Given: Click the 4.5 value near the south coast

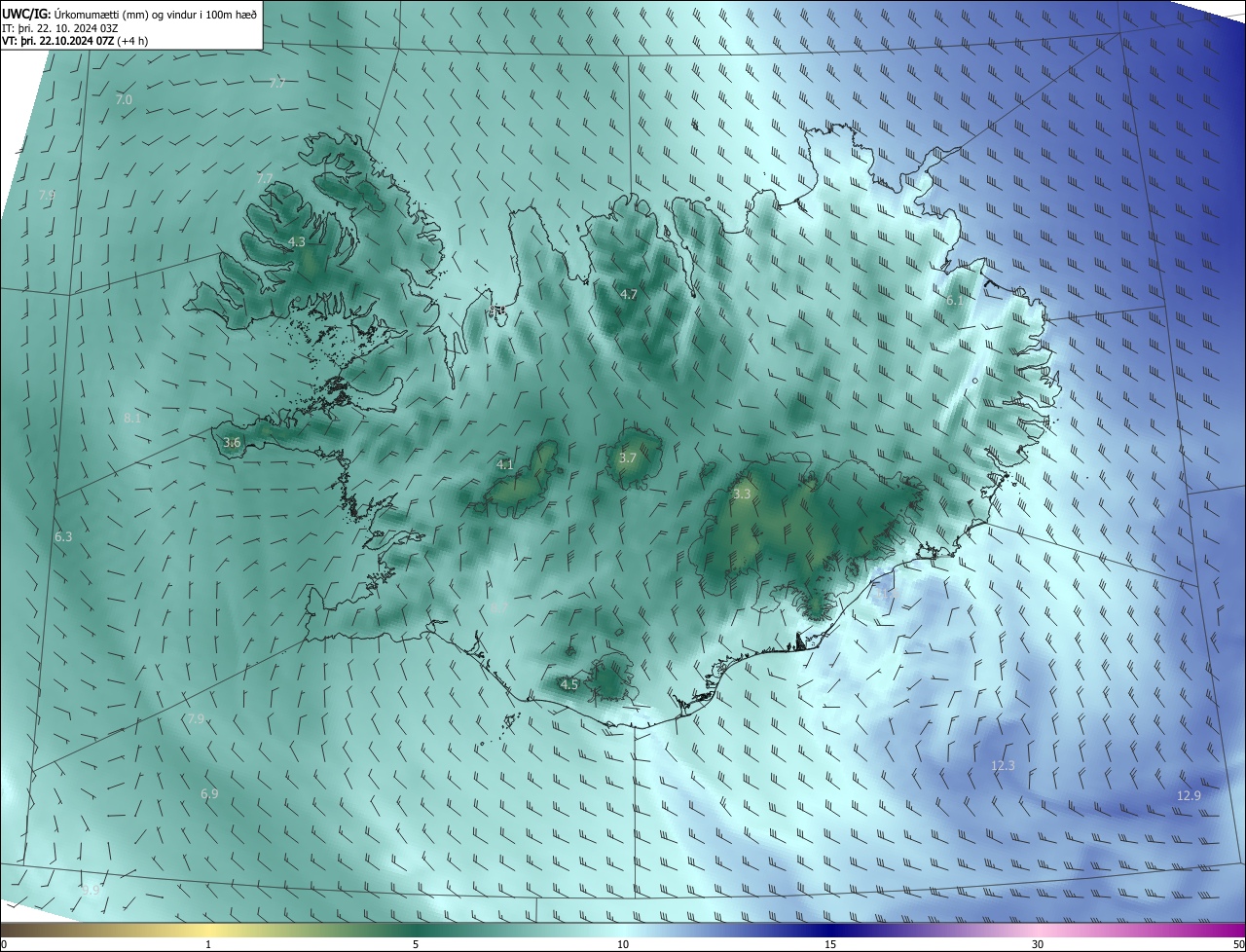Looking at the screenshot, I should (569, 685).
